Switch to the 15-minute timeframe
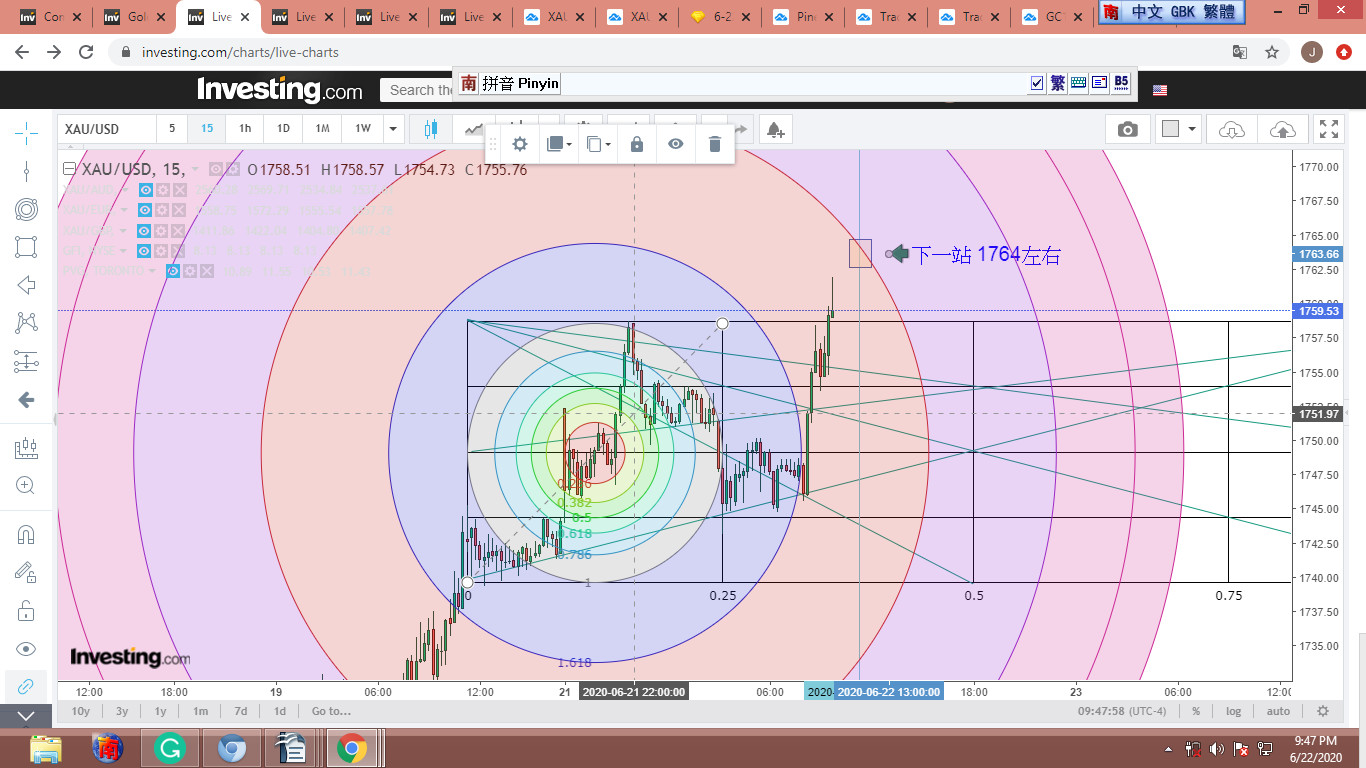 [207, 129]
